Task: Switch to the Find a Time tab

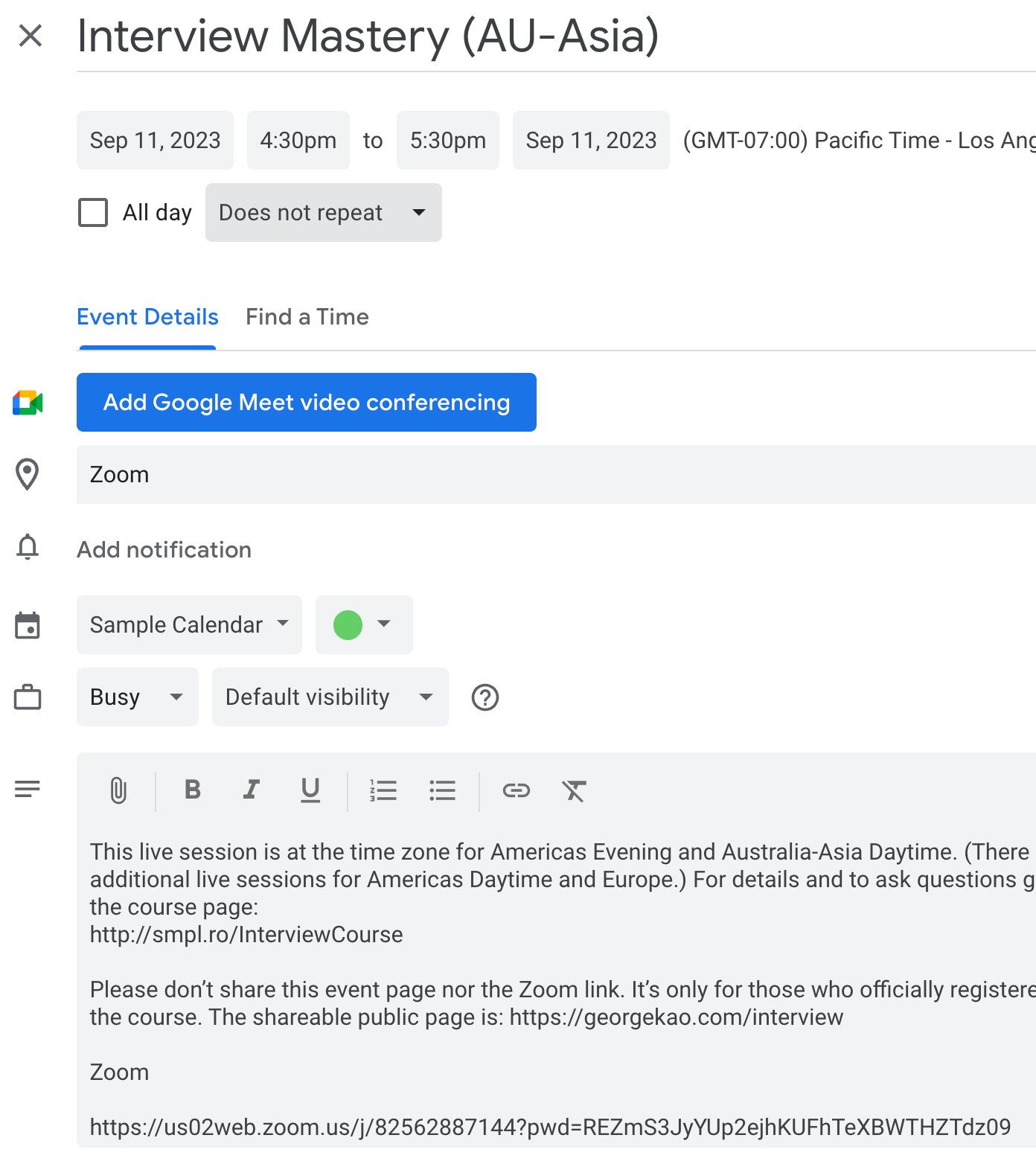Action: coord(307,317)
